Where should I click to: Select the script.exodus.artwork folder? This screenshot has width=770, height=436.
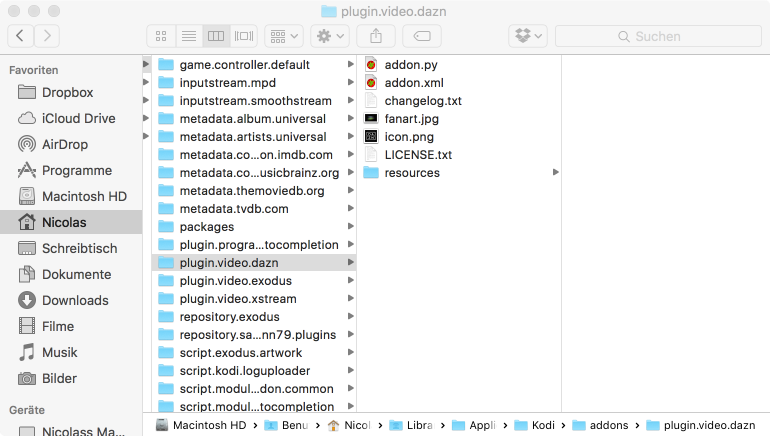coord(254,353)
